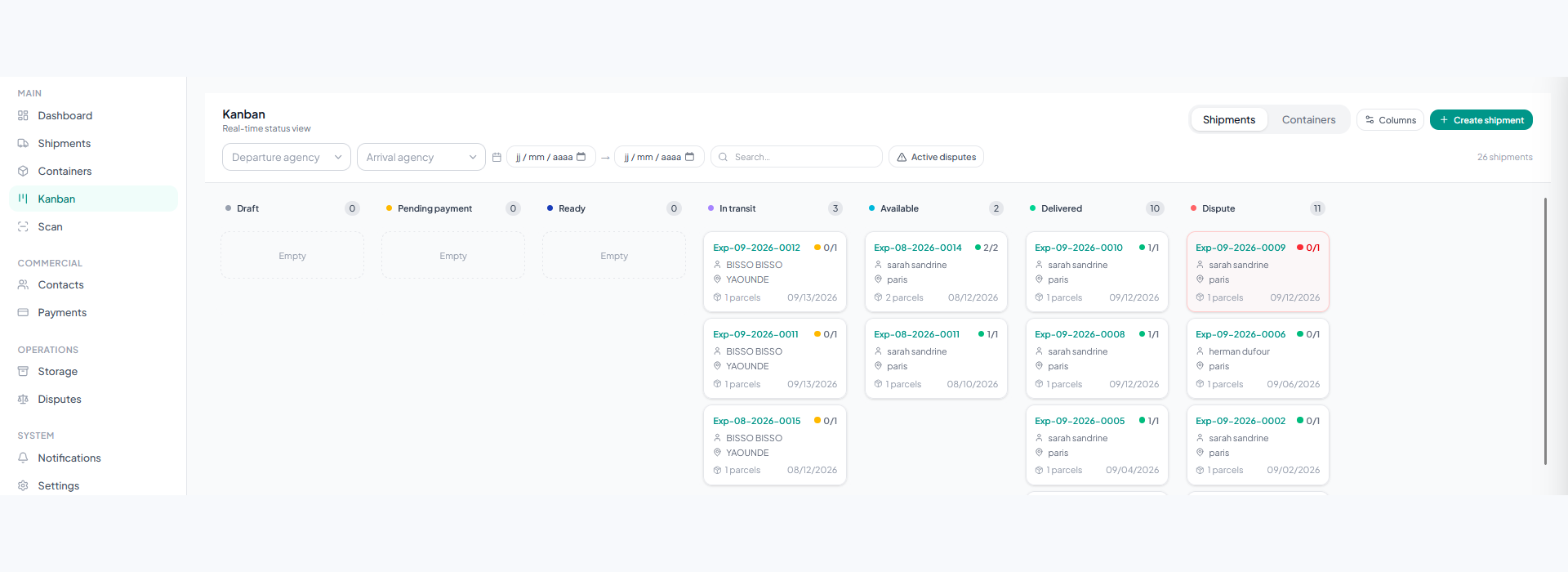Click the Kanban icon in sidebar
1568x572 pixels.
tap(23, 199)
